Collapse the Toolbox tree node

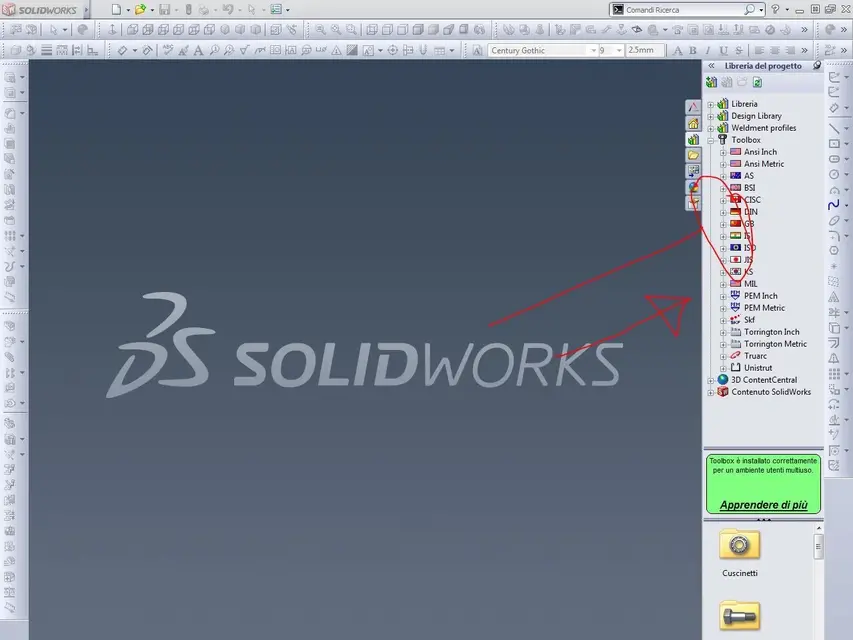coord(710,140)
